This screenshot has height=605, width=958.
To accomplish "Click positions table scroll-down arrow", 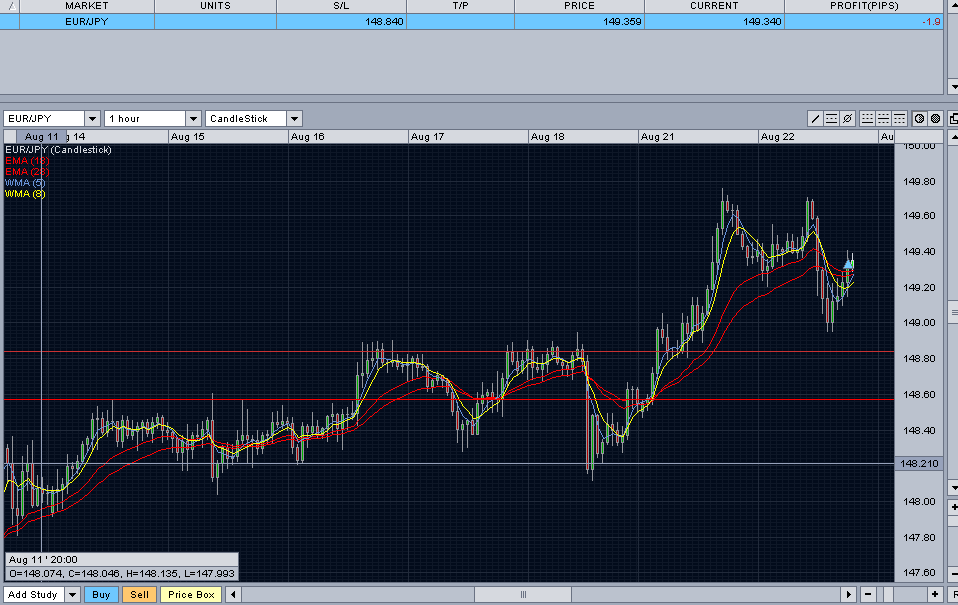I will coord(953,87).
